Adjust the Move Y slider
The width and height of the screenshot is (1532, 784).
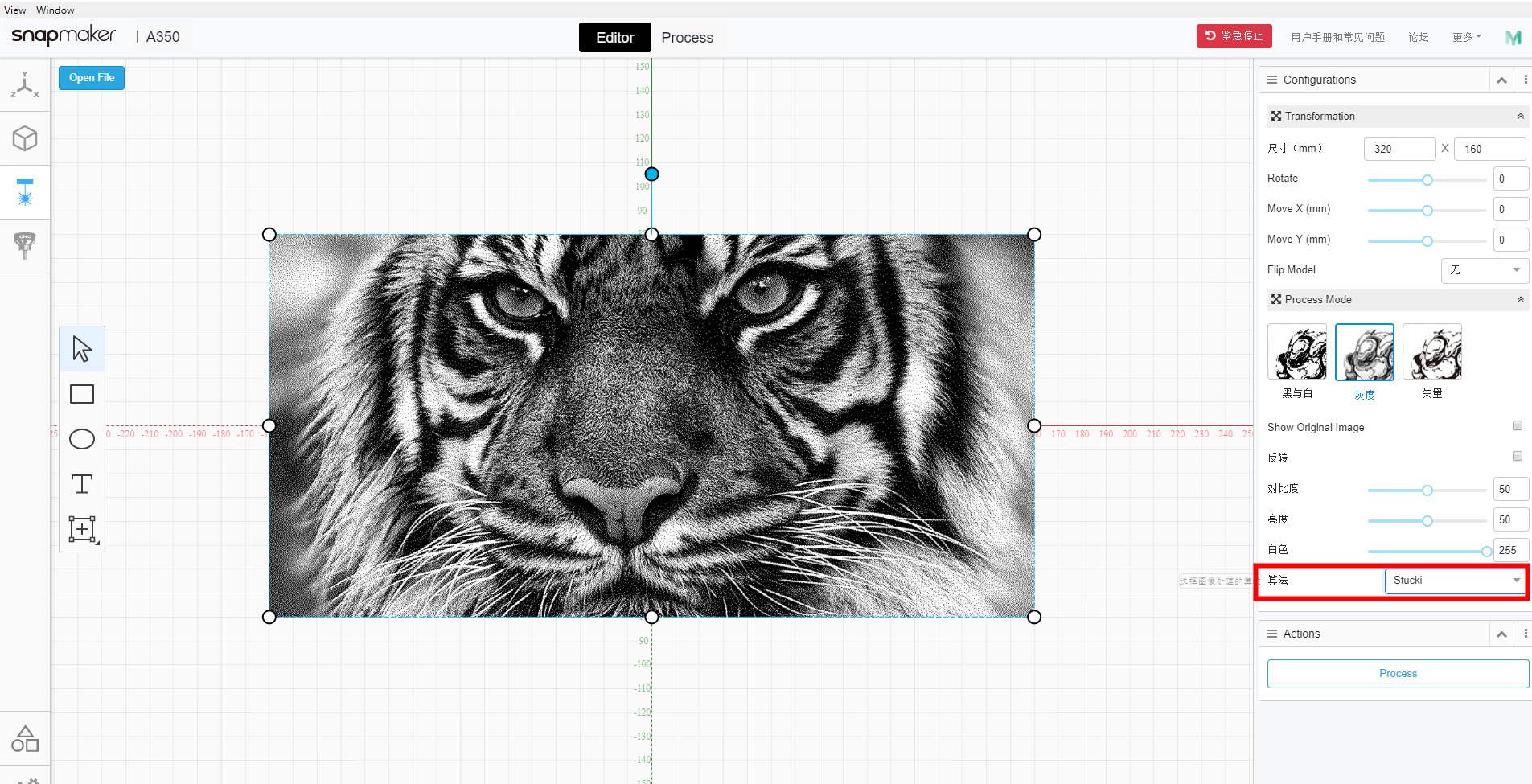tap(1427, 241)
